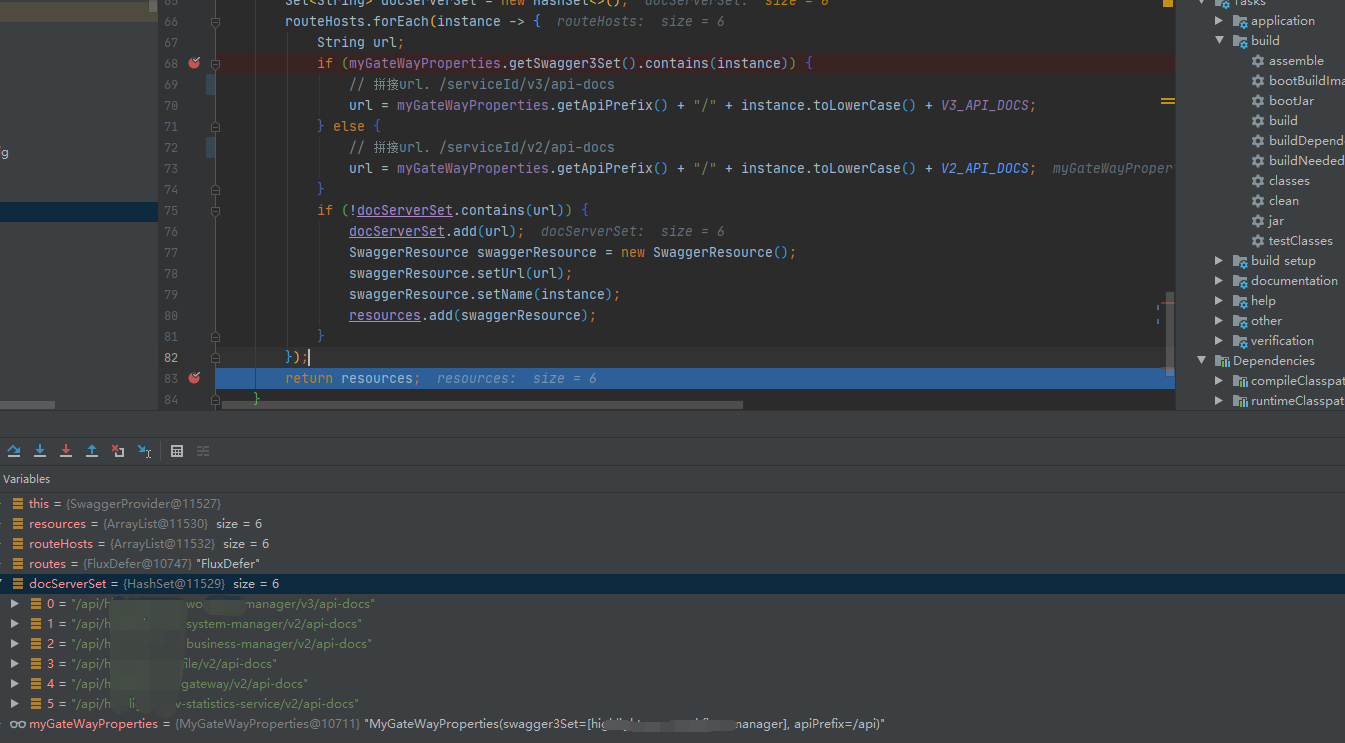Screen dimensions: 1345x743
Task: Collapse the build Gradle task group
Action: pyautogui.click(x=1219, y=41)
